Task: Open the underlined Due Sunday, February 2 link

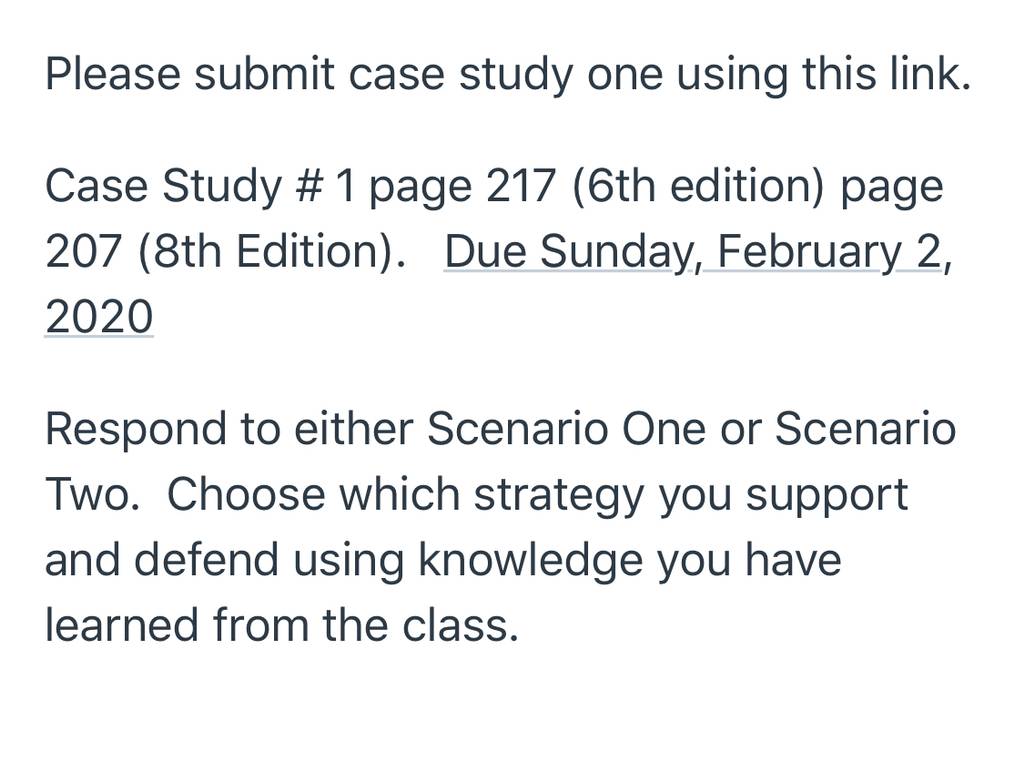Action: [698, 252]
